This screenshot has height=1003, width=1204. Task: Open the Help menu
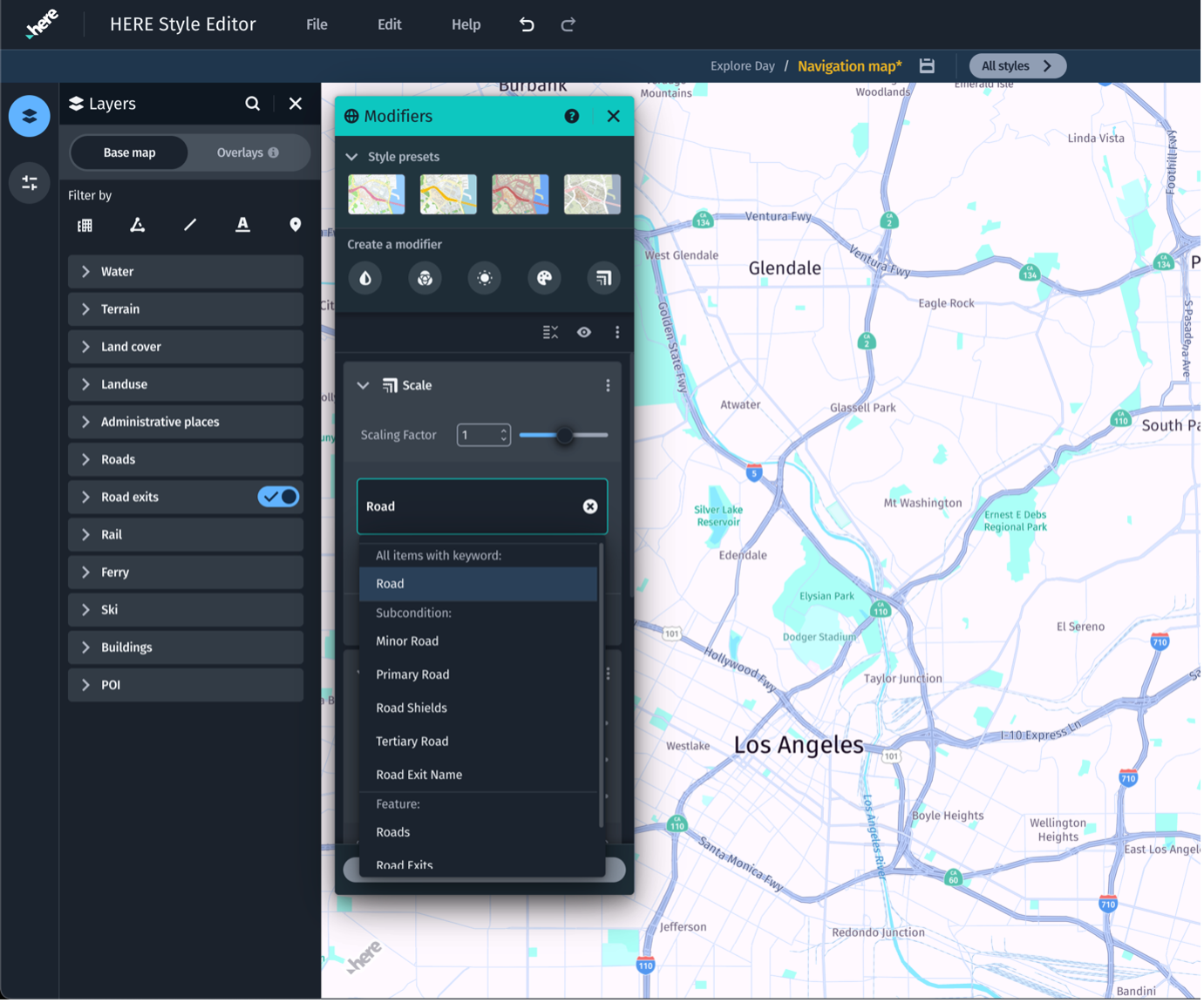pyautogui.click(x=466, y=25)
